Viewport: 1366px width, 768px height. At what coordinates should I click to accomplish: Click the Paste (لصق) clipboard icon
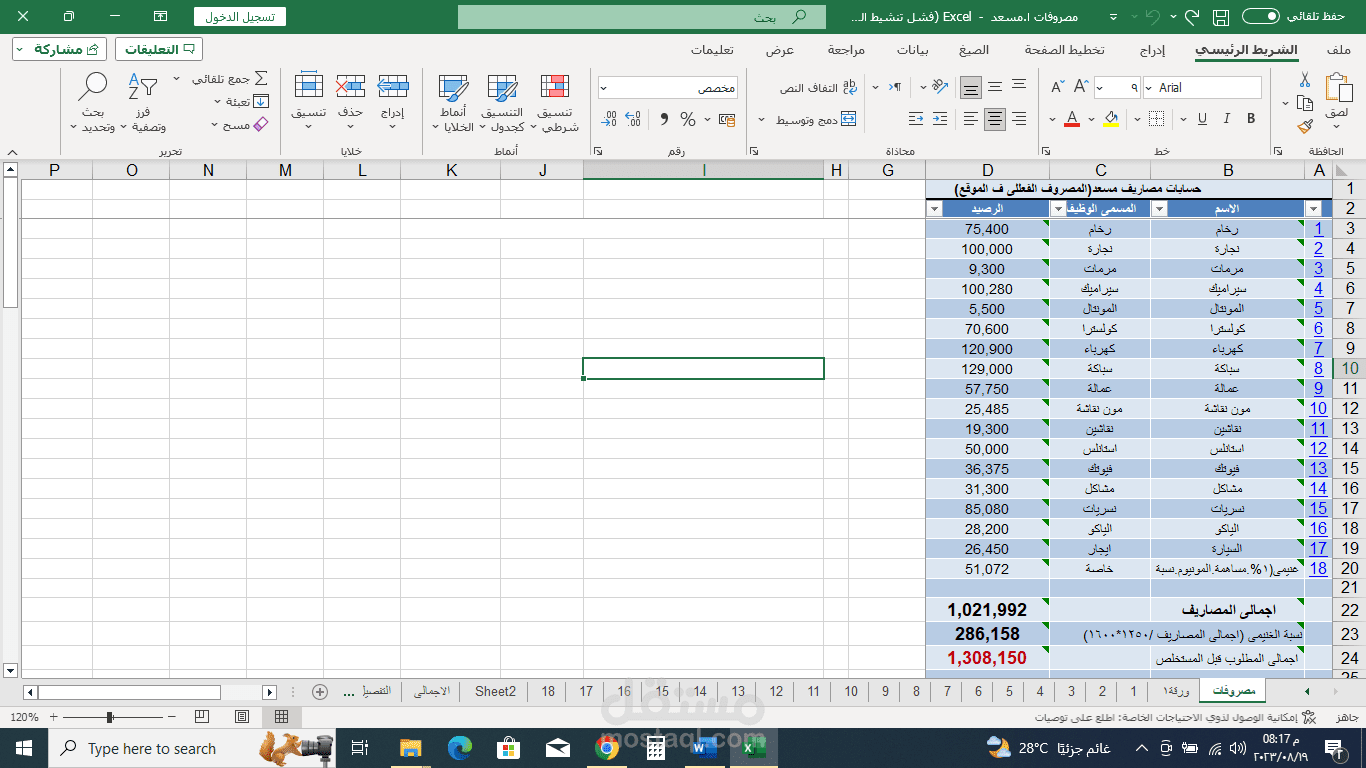pyautogui.click(x=1337, y=88)
